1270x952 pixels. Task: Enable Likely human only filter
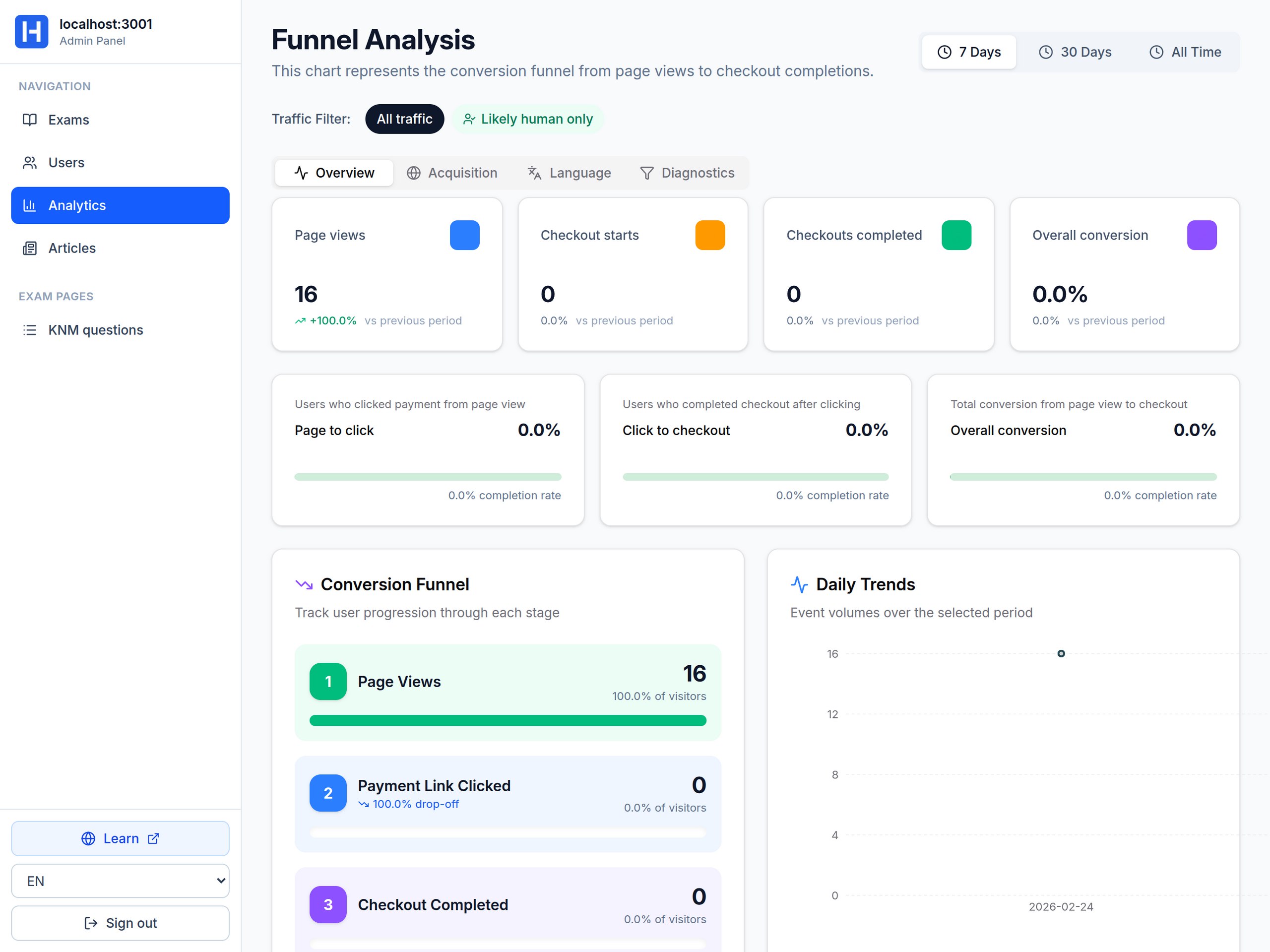click(x=528, y=119)
